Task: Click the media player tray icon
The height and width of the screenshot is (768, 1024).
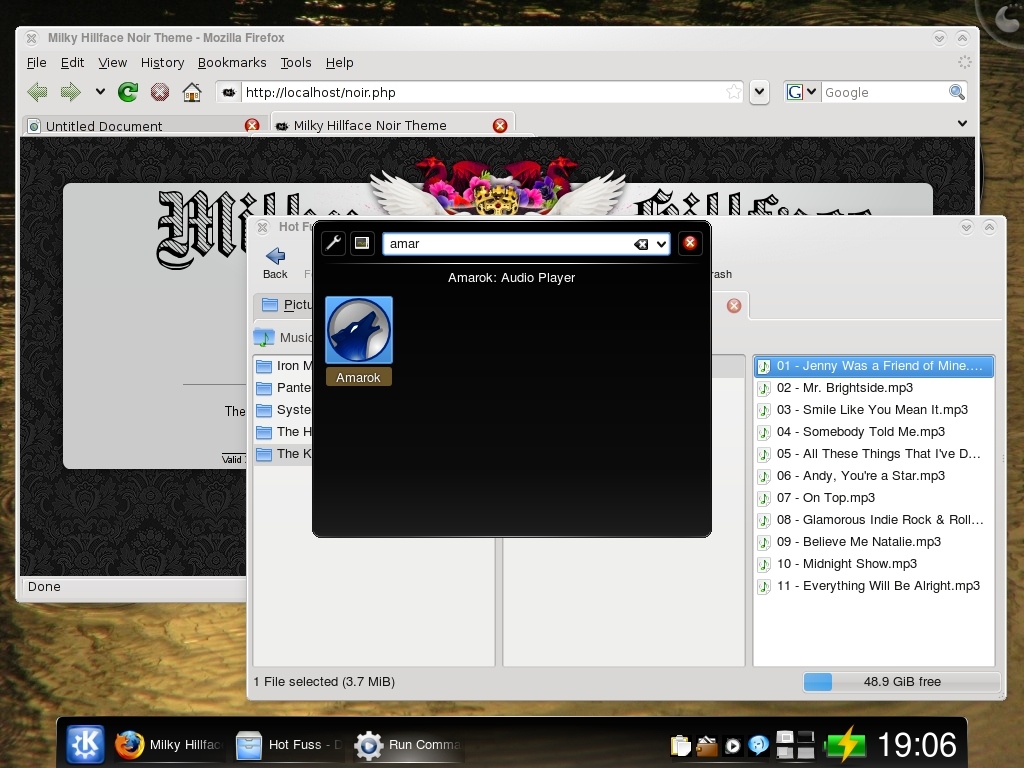Action: click(733, 745)
